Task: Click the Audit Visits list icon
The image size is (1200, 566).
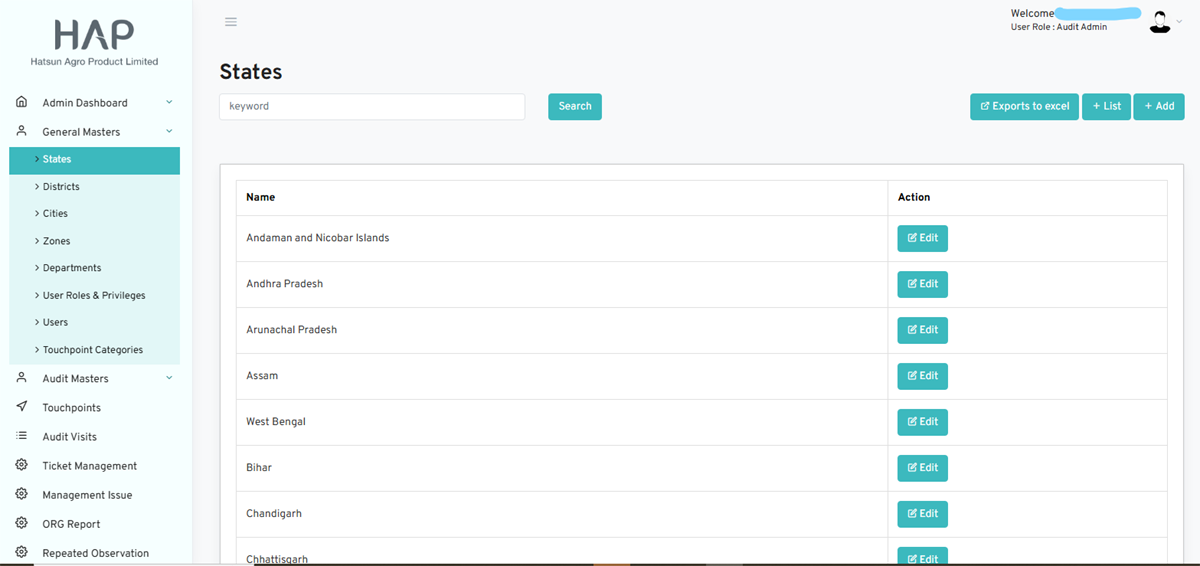Action: click(x=22, y=436)
